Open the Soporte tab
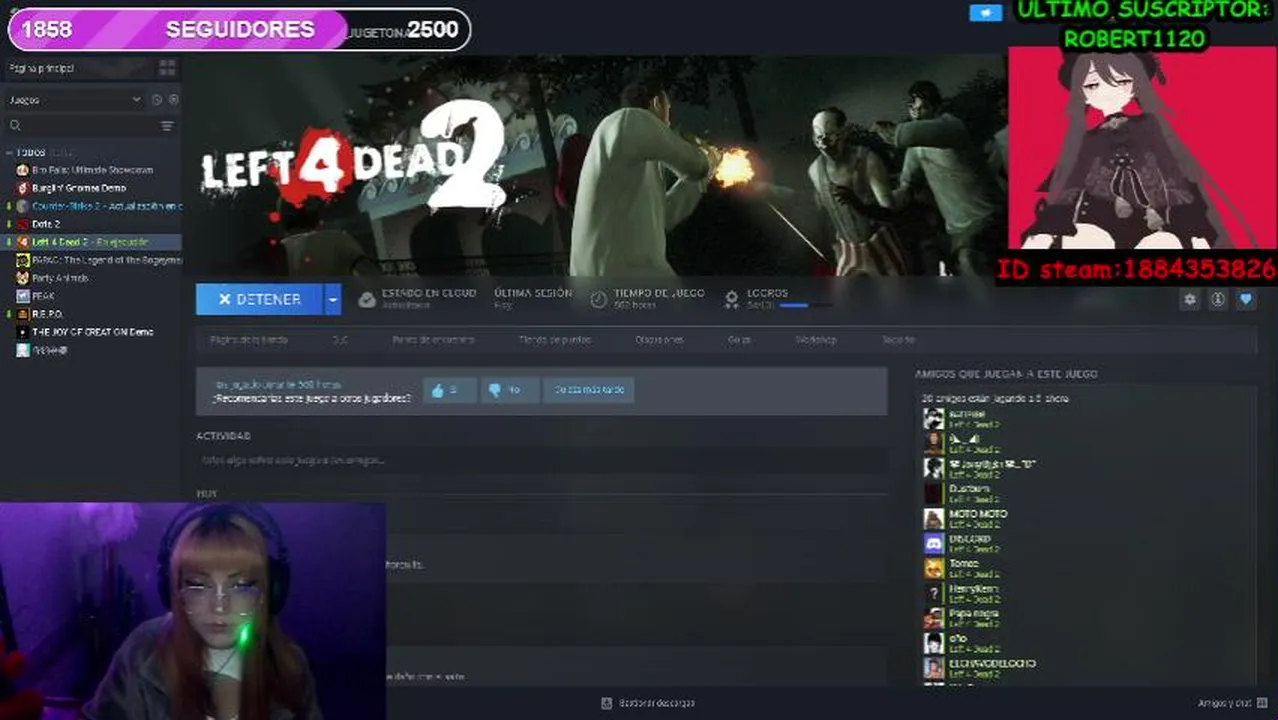 [898, 340]
